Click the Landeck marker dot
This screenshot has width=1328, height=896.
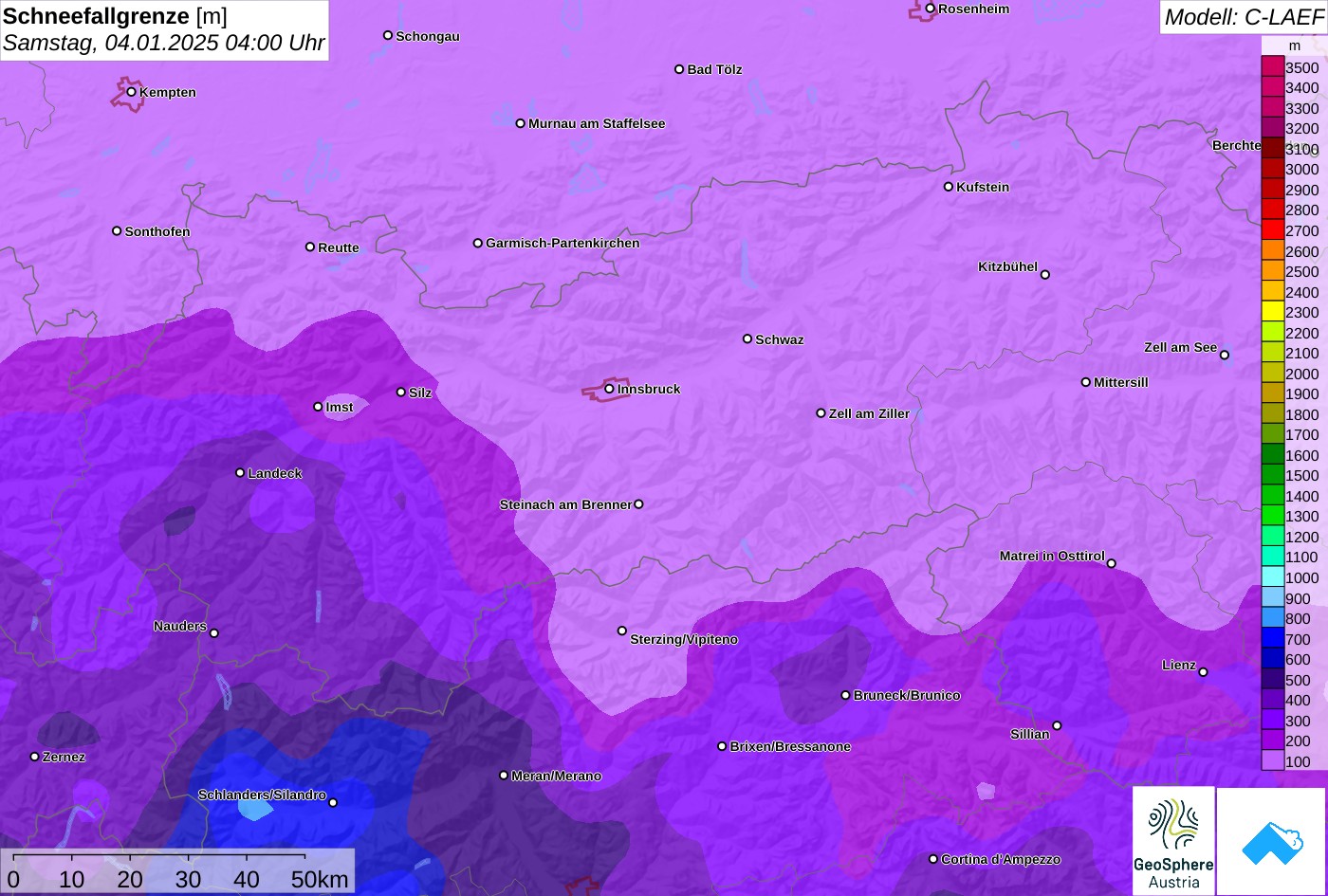click(240, 472)
